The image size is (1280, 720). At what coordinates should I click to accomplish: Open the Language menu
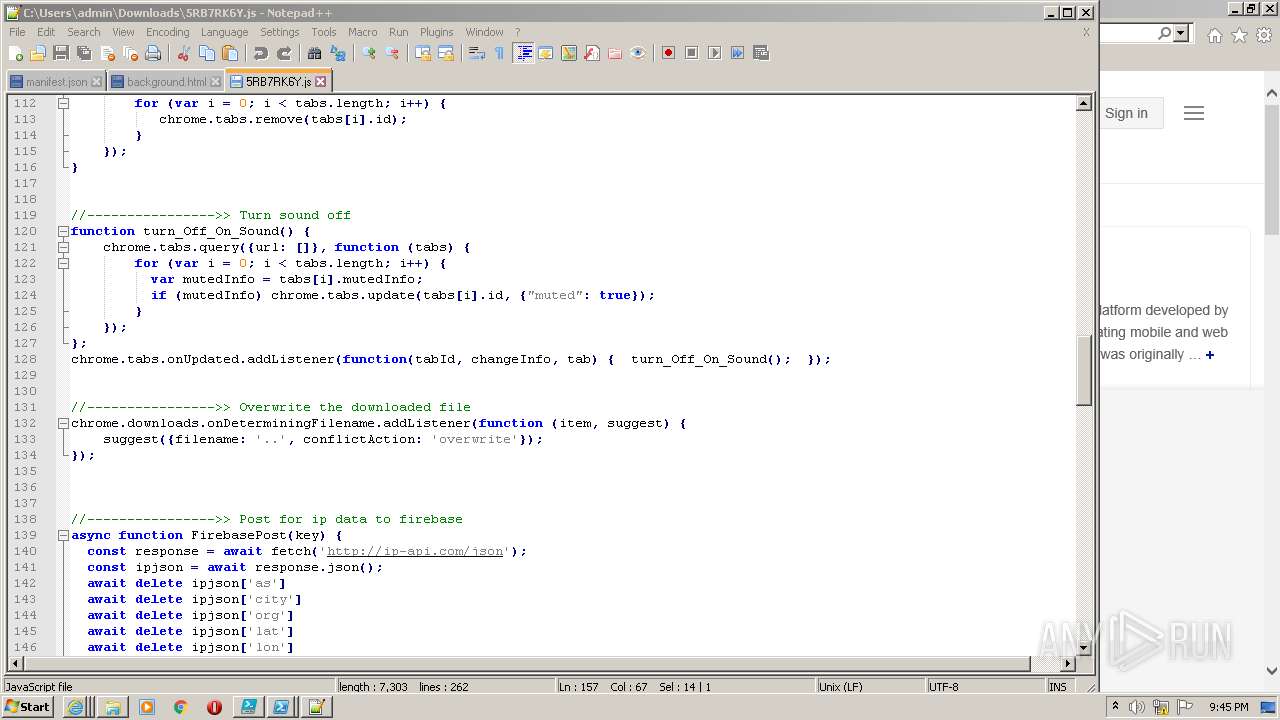[224, 32]
